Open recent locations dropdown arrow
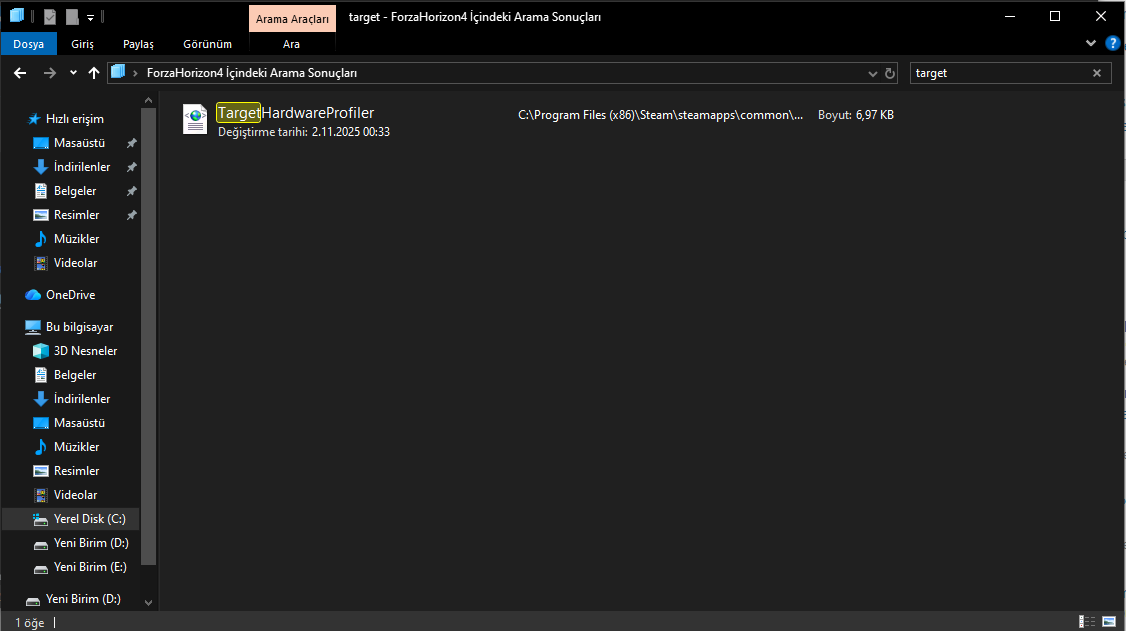 pos(73,73)
